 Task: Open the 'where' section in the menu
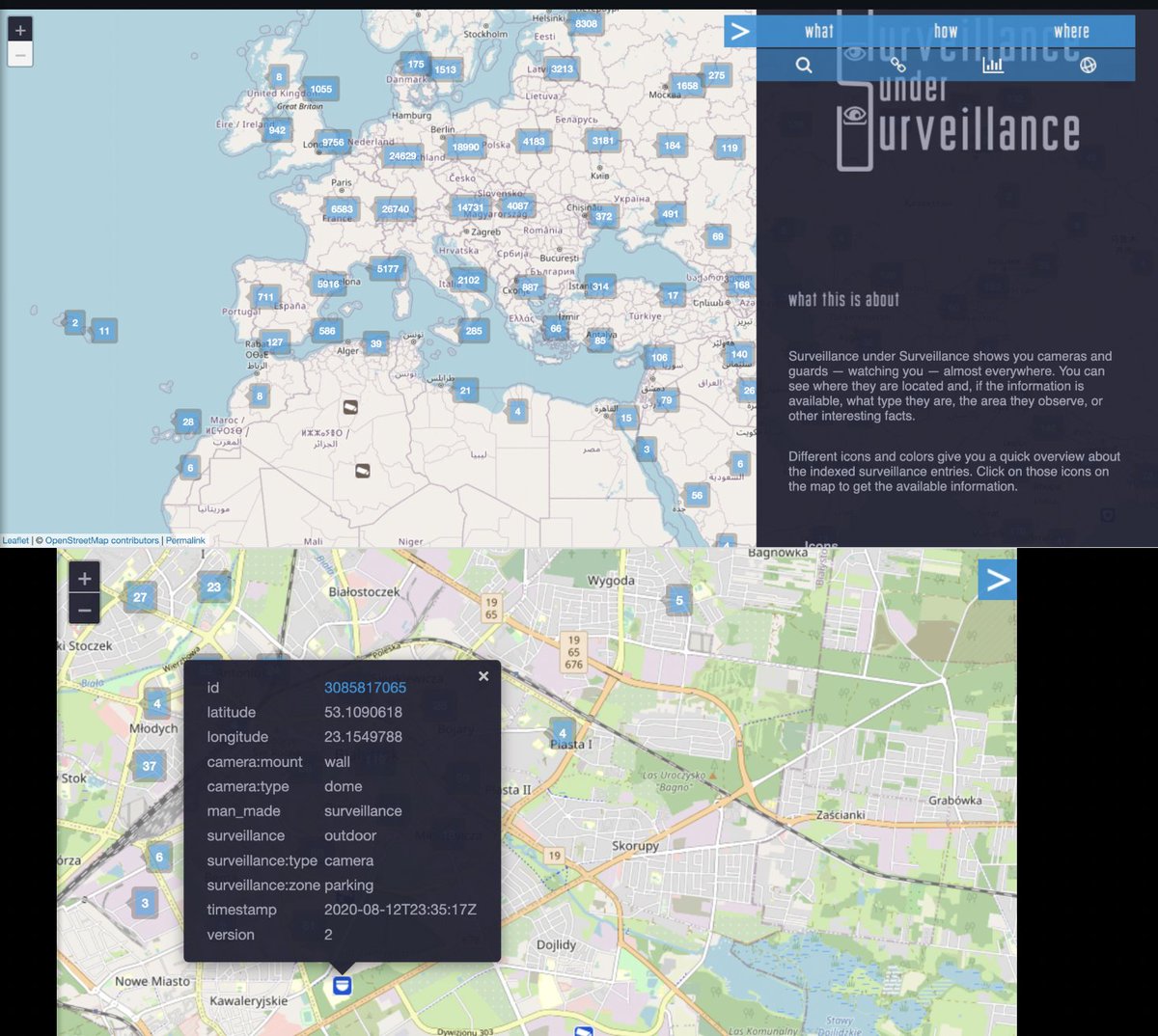tap(1072, 31)
